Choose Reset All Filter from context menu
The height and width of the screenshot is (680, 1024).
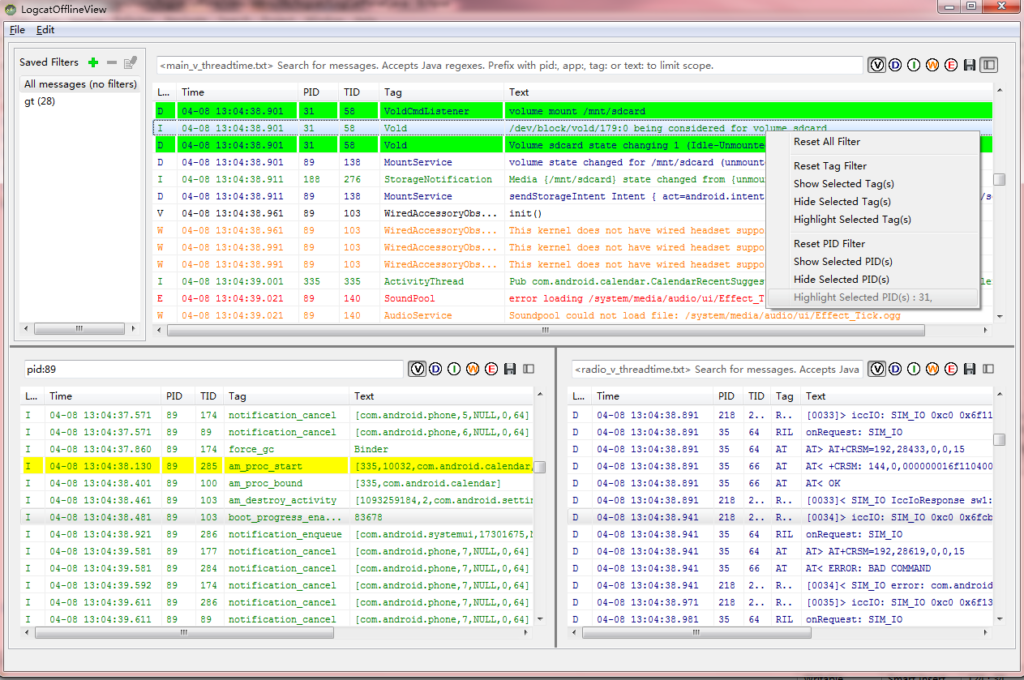[x=872, y=142]
